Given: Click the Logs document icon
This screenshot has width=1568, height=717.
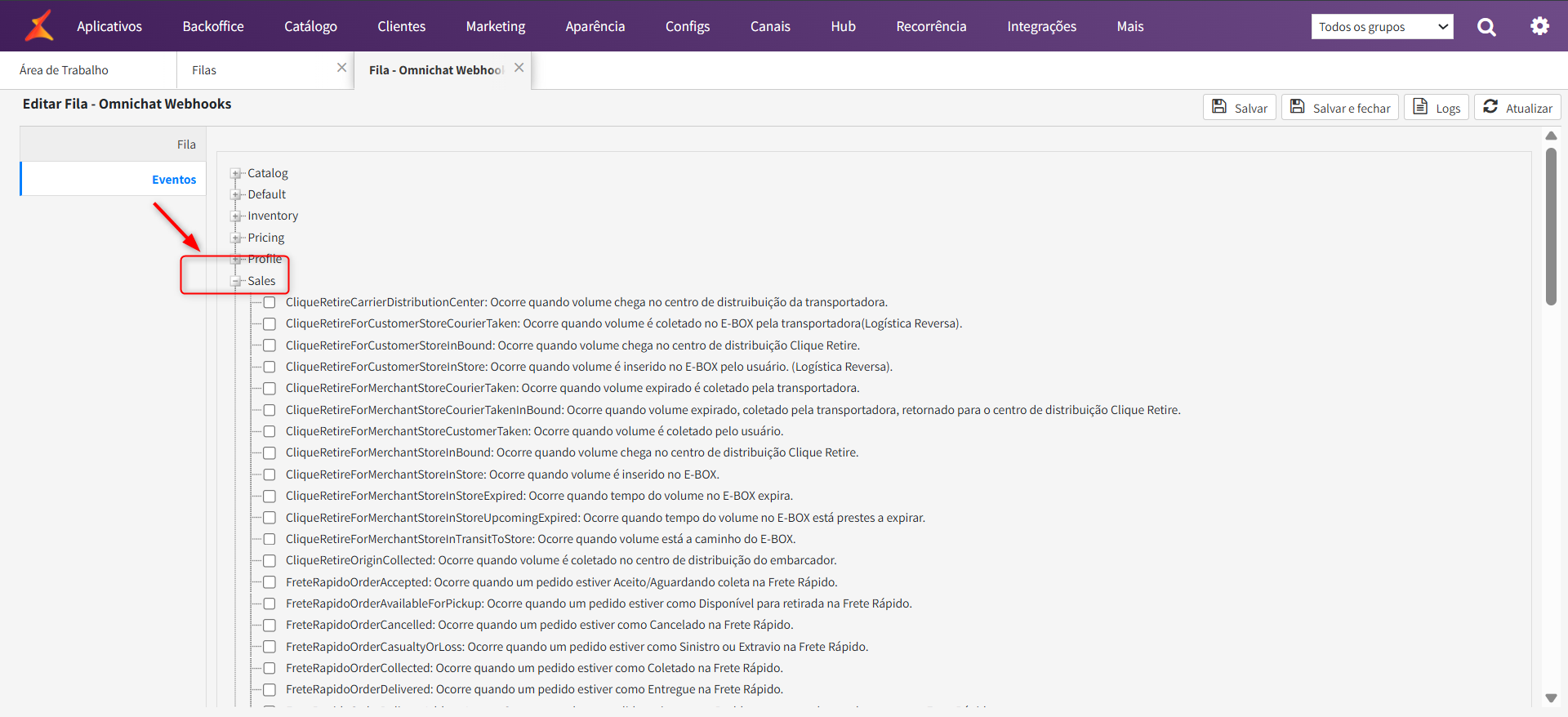Looking at the screenshot, I should (x=1420, y=107).
